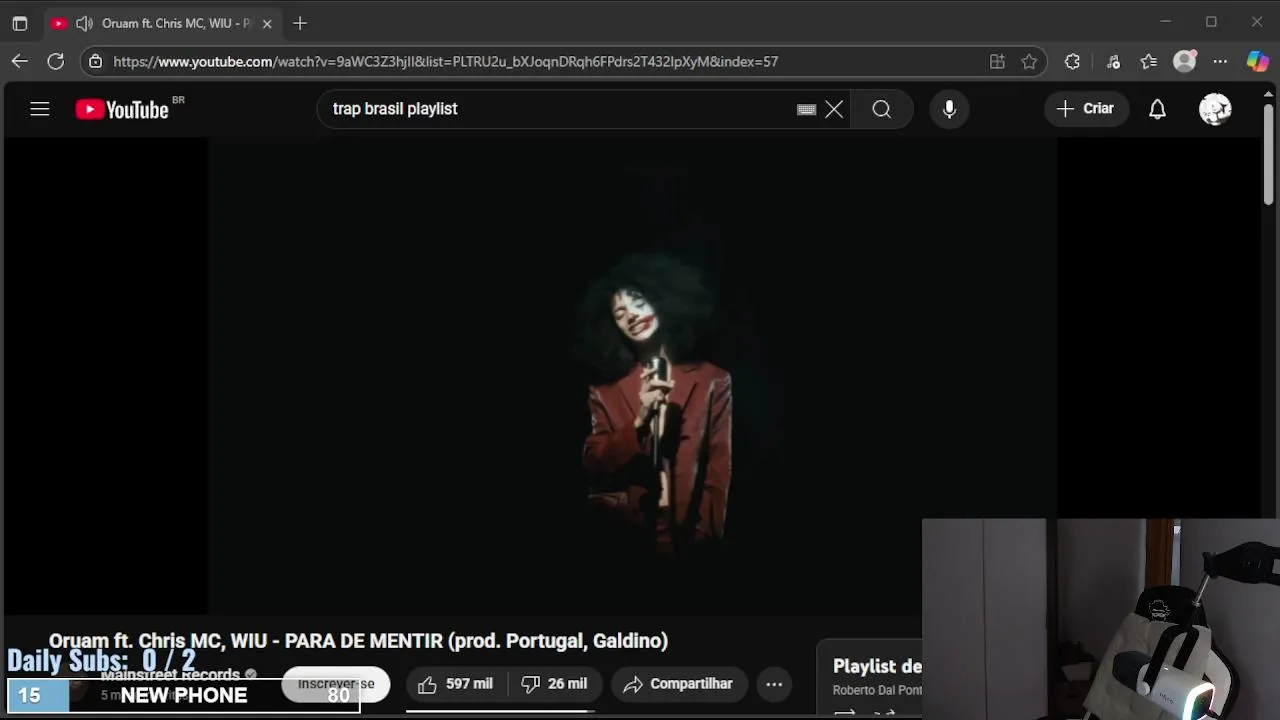Share the video via Compartilhar
The width and height of the screenshot is (1280, 720).
click(x=677, y=684)
